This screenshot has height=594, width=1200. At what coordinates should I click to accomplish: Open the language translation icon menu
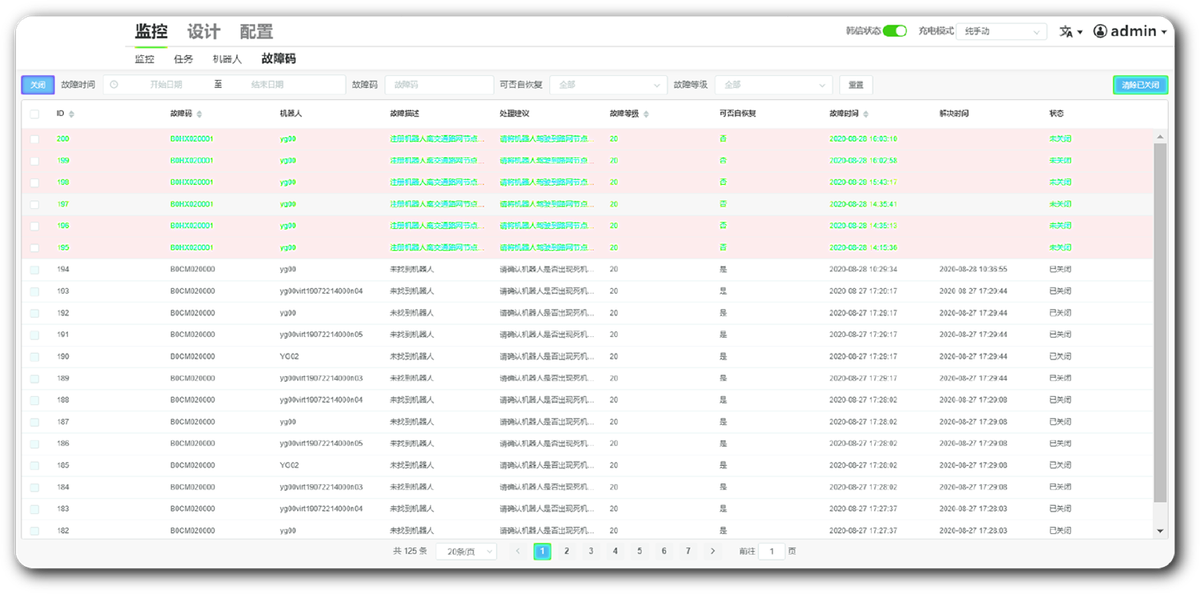[1069, 32]
